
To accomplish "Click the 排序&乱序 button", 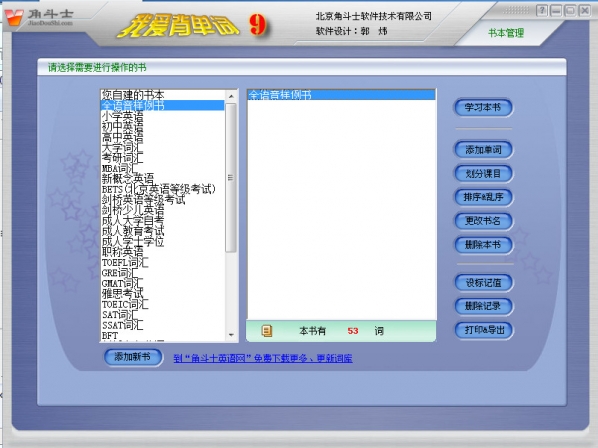I will (x=483, y=197).
